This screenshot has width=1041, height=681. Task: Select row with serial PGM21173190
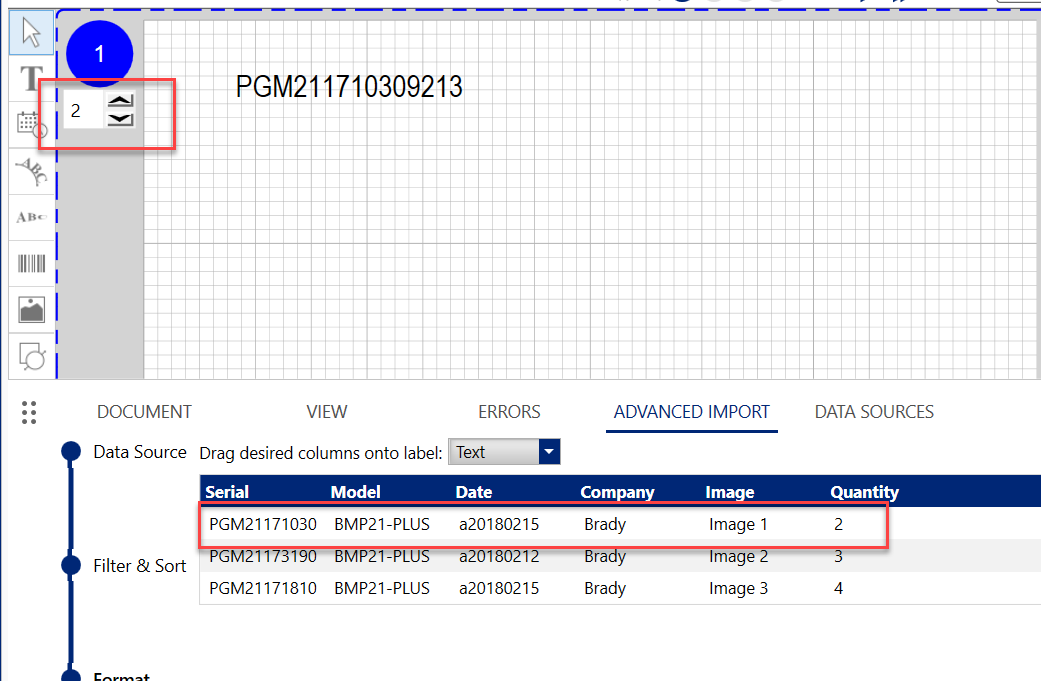pyautogui.click(x=263, y=556)
